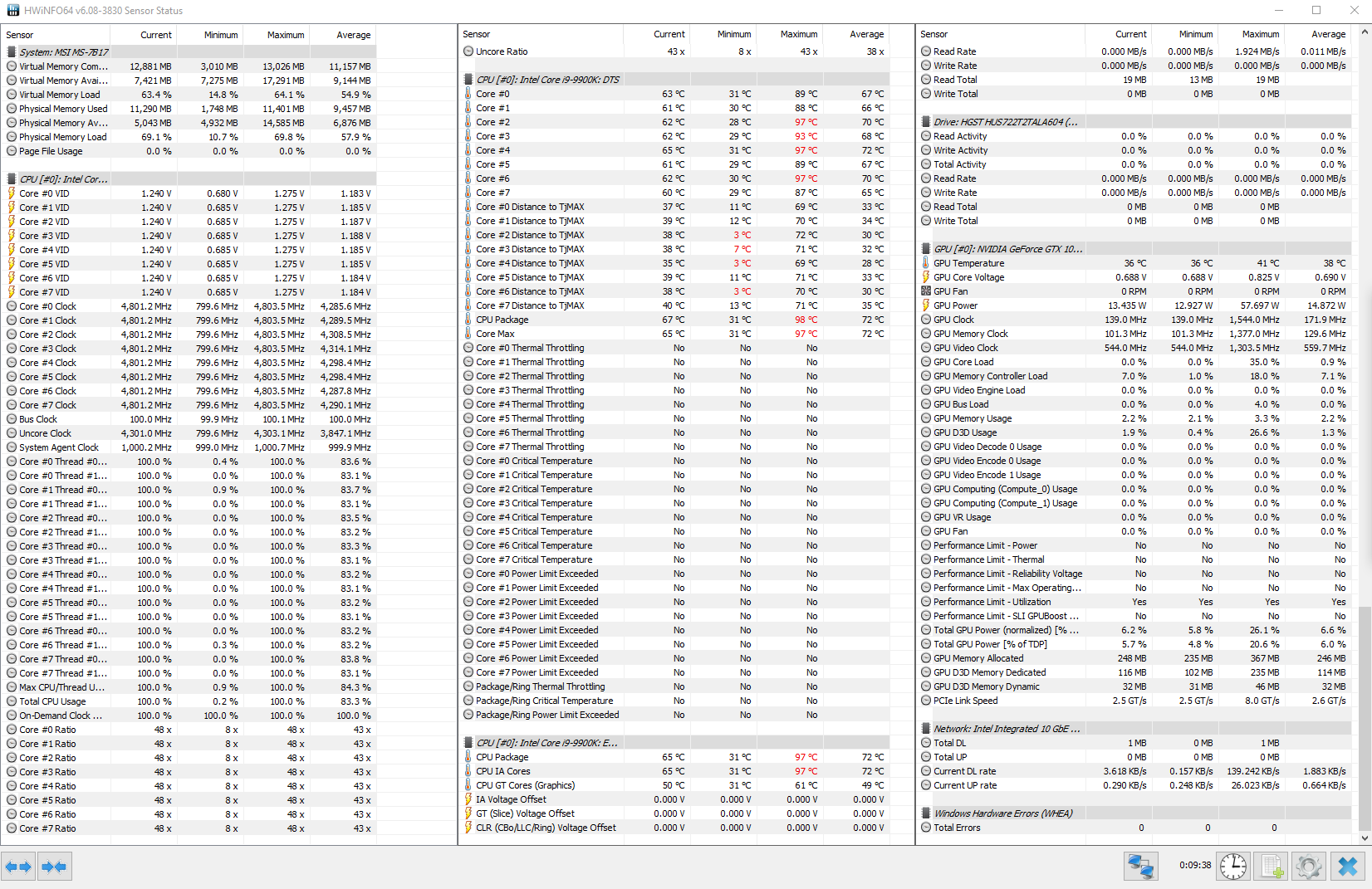Select the GPU Memory Allocated row label

coord(978,658)
